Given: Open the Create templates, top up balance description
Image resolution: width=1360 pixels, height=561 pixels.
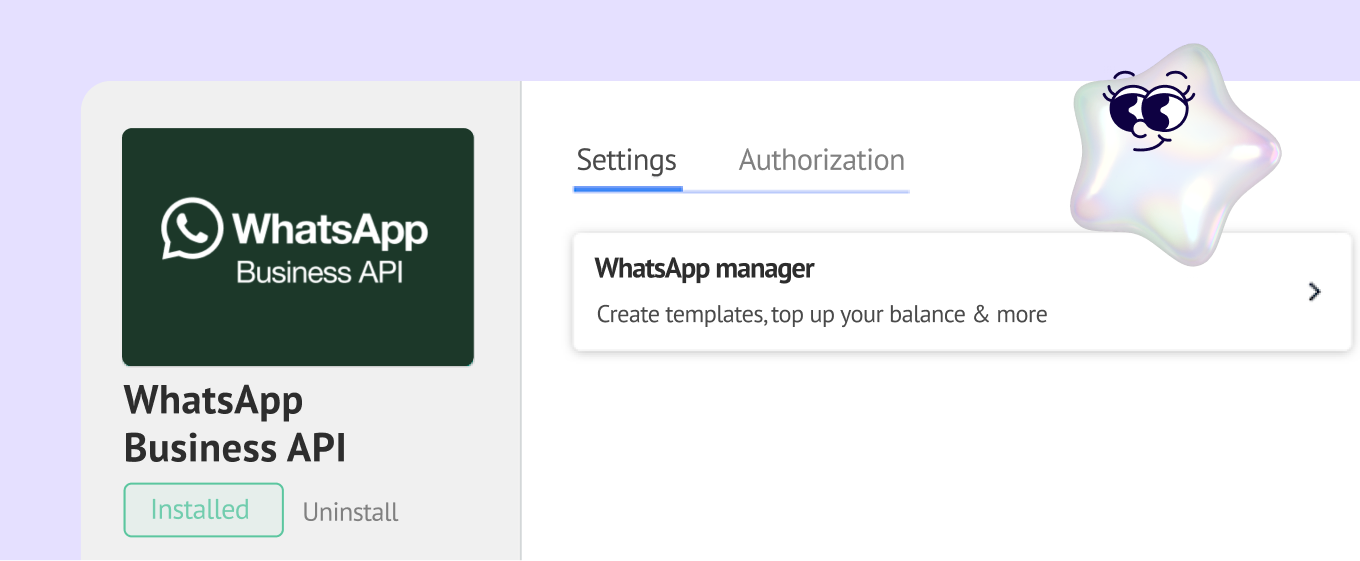Looking at the screenshot, I should click(x=822, y=315).
